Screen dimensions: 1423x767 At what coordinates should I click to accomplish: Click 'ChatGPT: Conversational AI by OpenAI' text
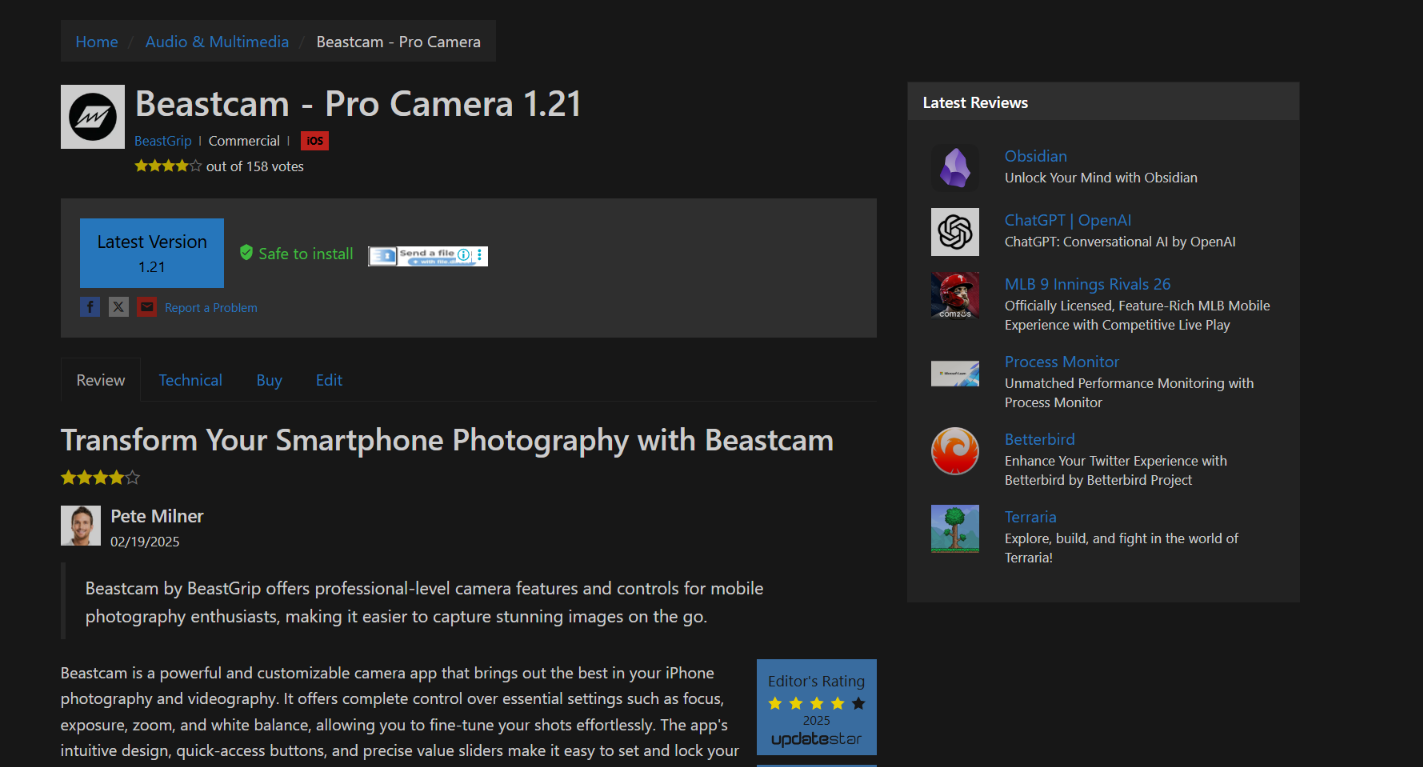[x=1120, y=242]
